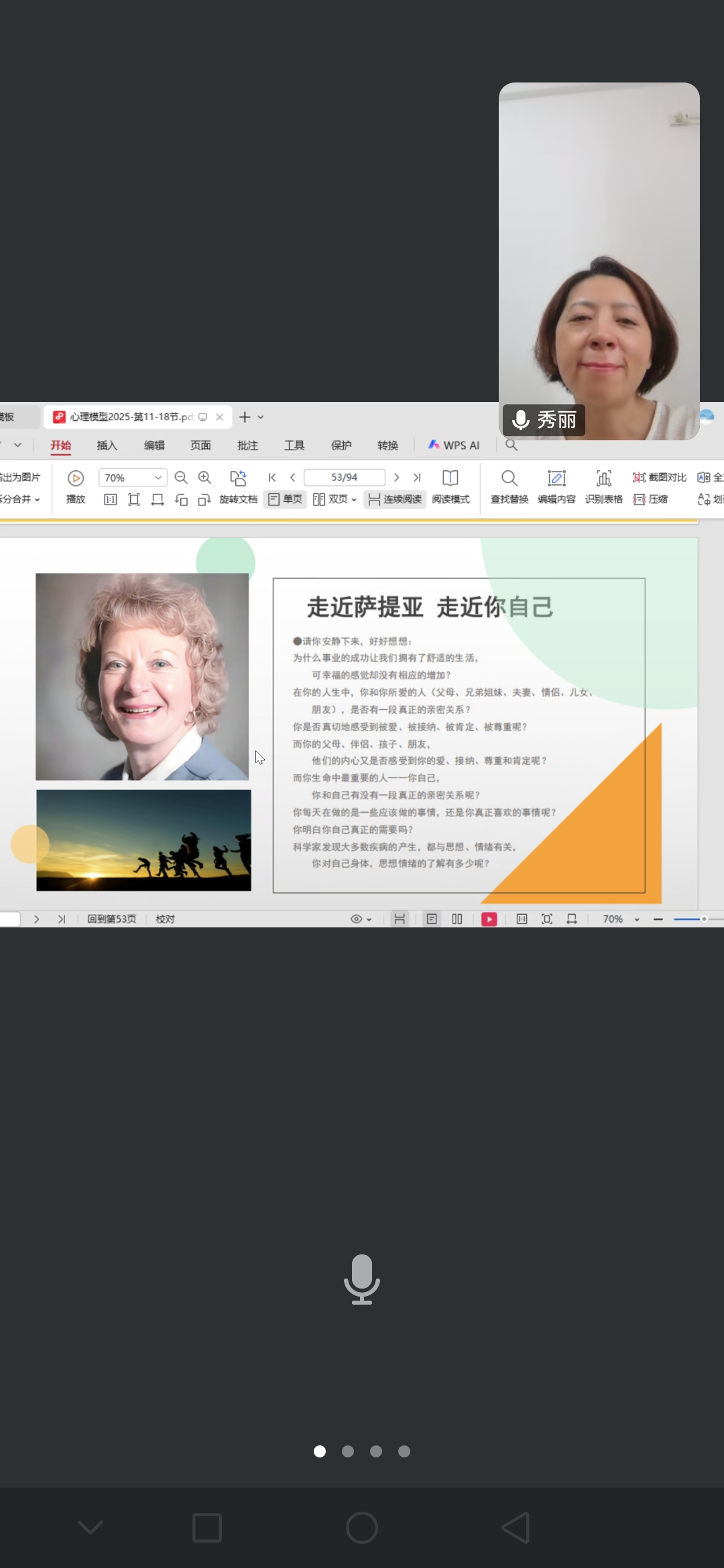The image size is (724, 1568).
Task: Click the Recognize Table (识别表格) icon
Action: 603,478
